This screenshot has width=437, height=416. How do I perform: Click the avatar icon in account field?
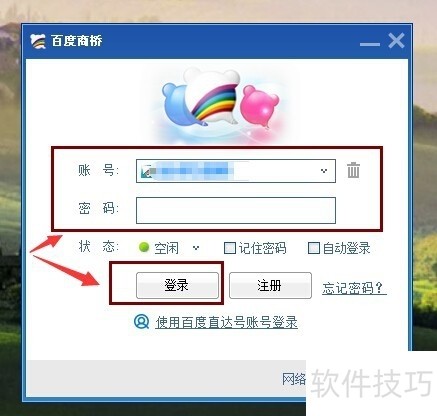[x=147, y=171]
